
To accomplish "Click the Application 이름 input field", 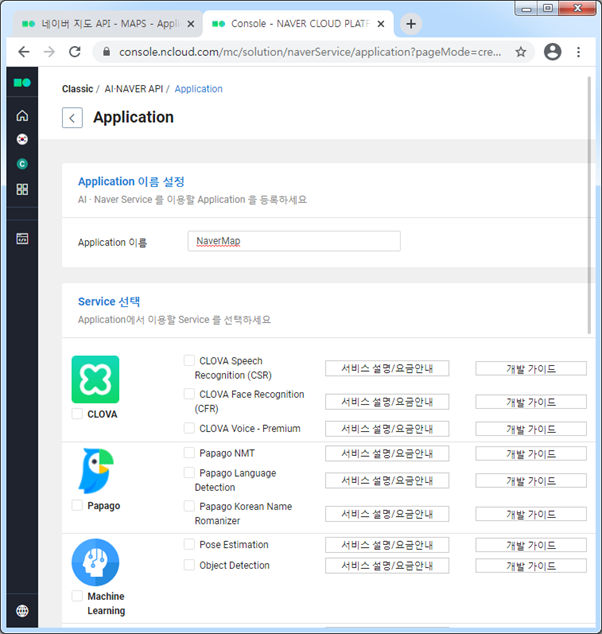I will tap(294, 241).
